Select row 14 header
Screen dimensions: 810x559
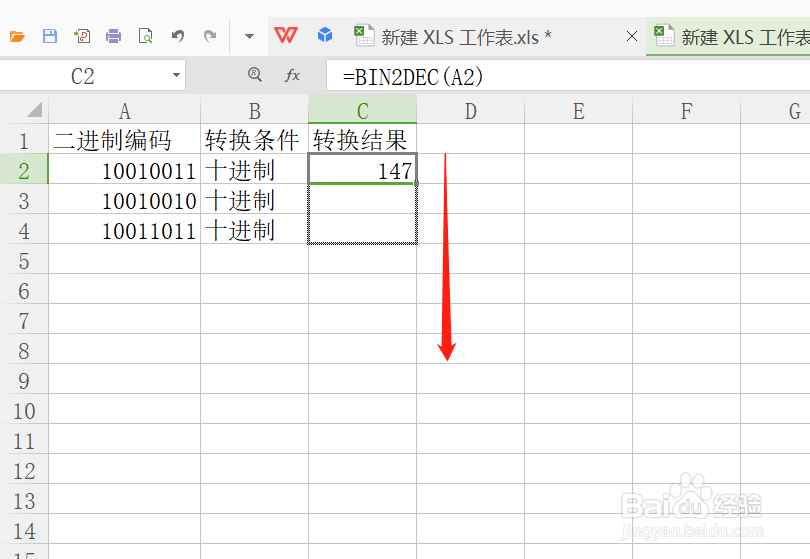[24, 529]
